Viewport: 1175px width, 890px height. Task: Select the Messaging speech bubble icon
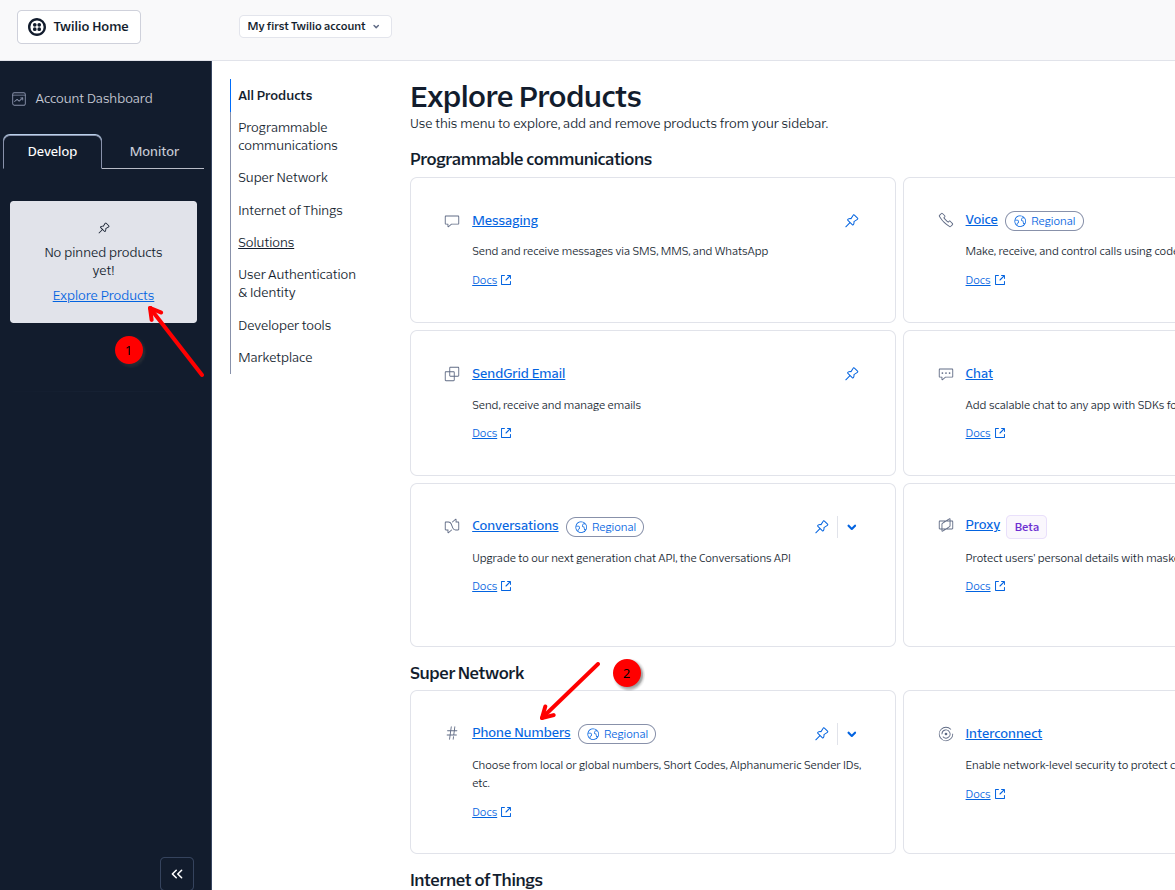[x=452, y=220]
